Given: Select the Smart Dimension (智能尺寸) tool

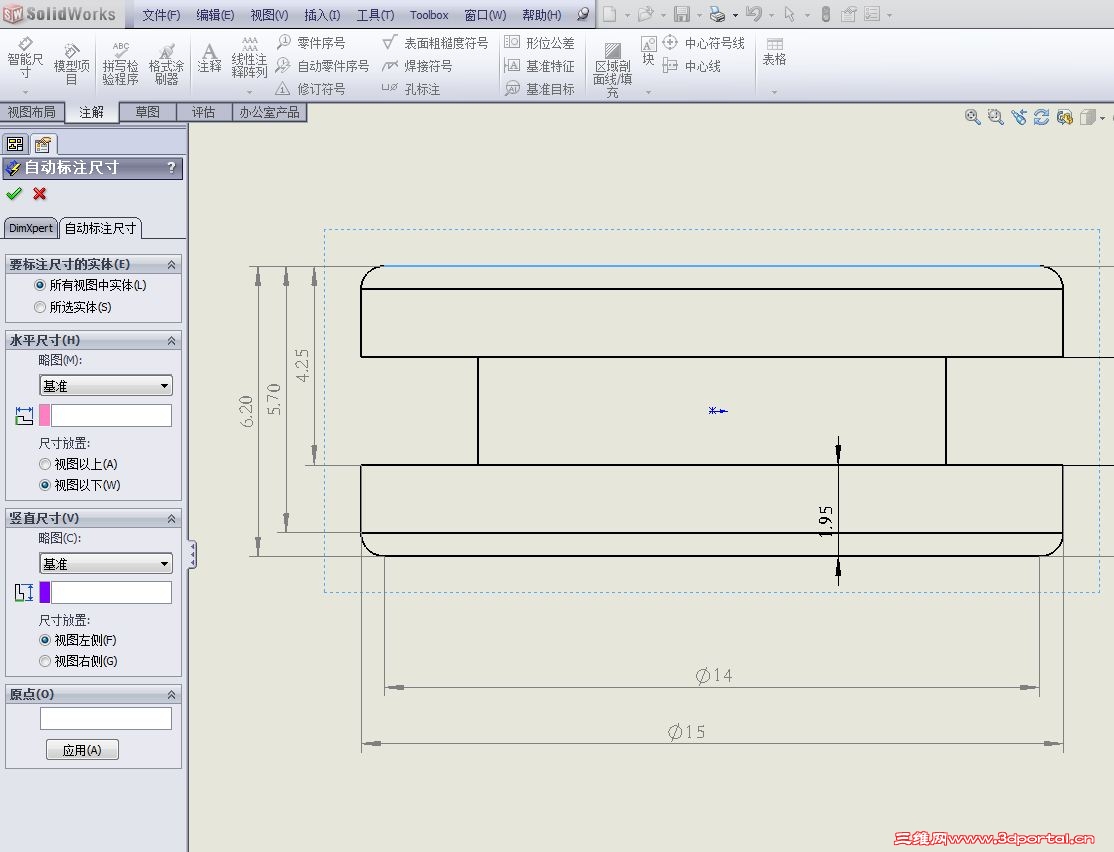Looking at the screenshot, I should tap(25, 58).
